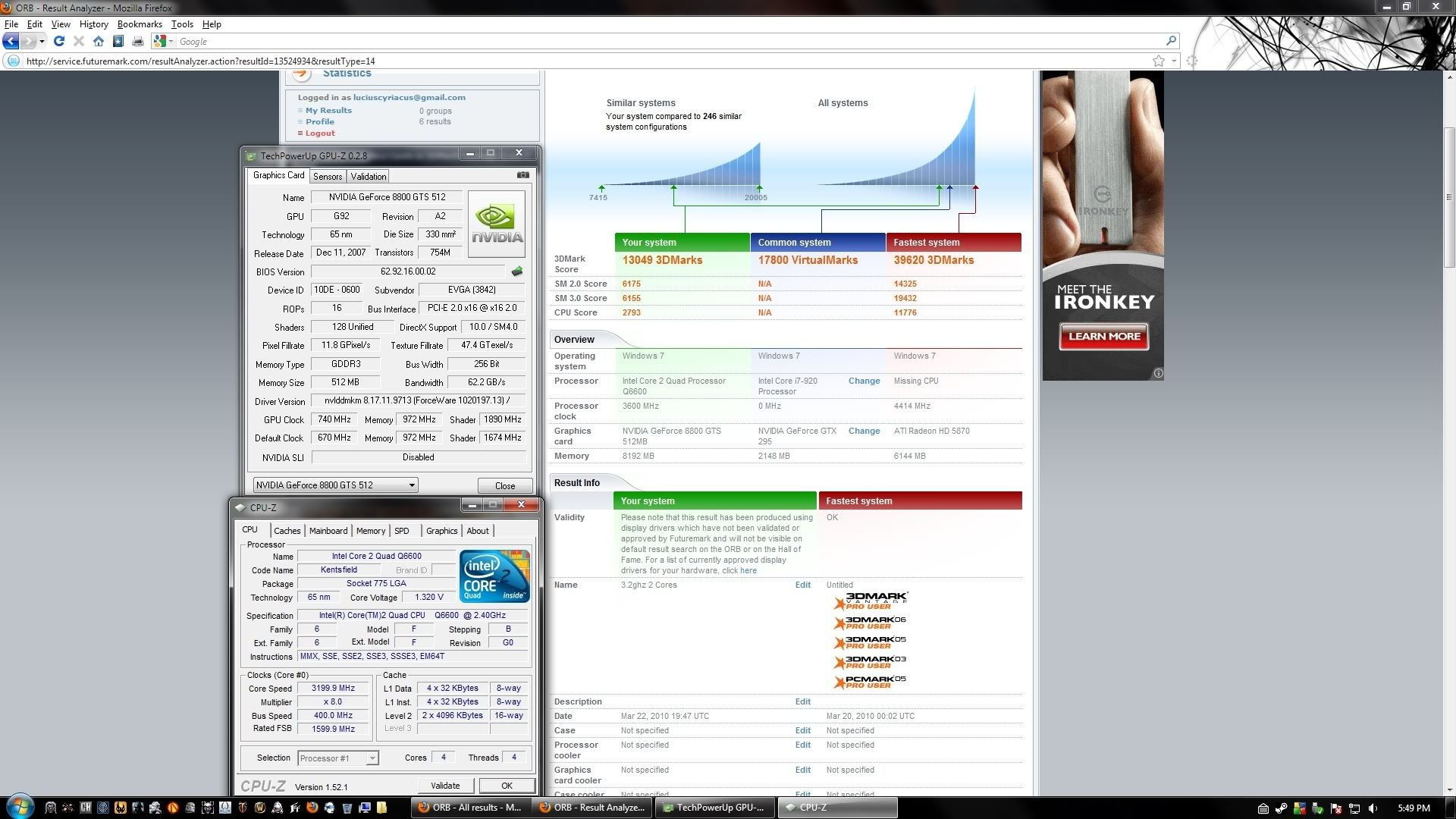Click Edit in the Description row
Image resolution: width=1456 pixels, height=819 pixels.
(802, 701)
